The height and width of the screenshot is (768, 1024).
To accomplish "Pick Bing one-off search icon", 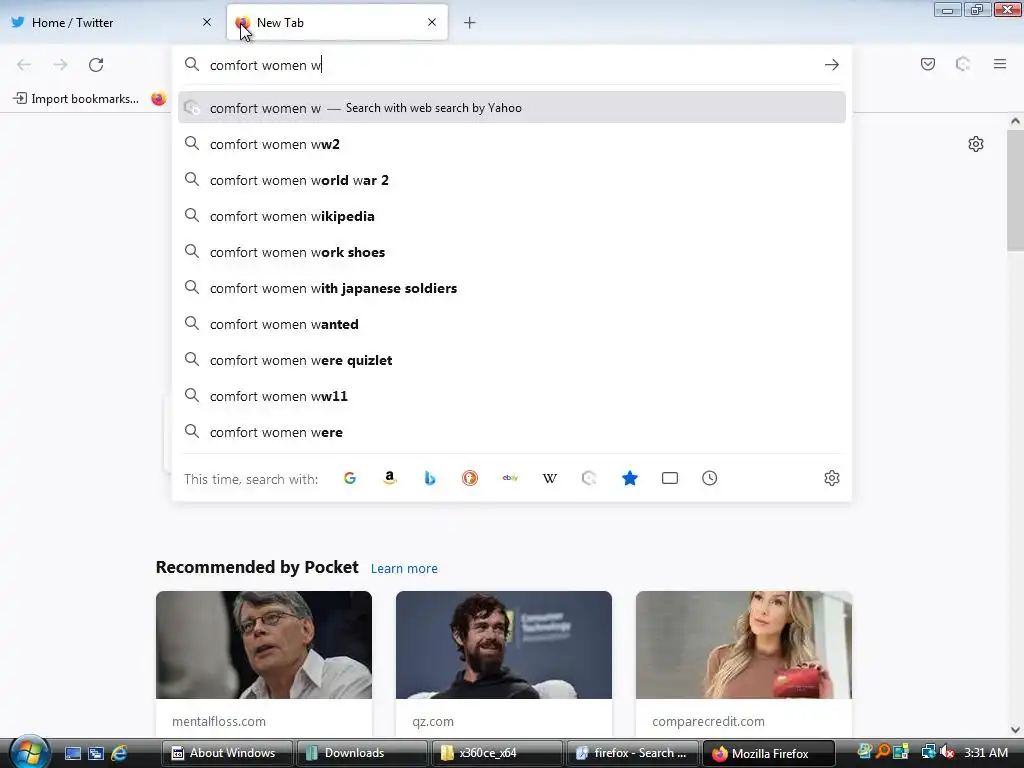I will click(x=430, y=479).
